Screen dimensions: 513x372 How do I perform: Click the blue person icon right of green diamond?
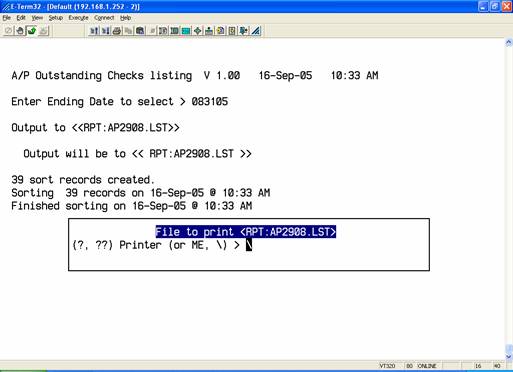click(209, 31)
